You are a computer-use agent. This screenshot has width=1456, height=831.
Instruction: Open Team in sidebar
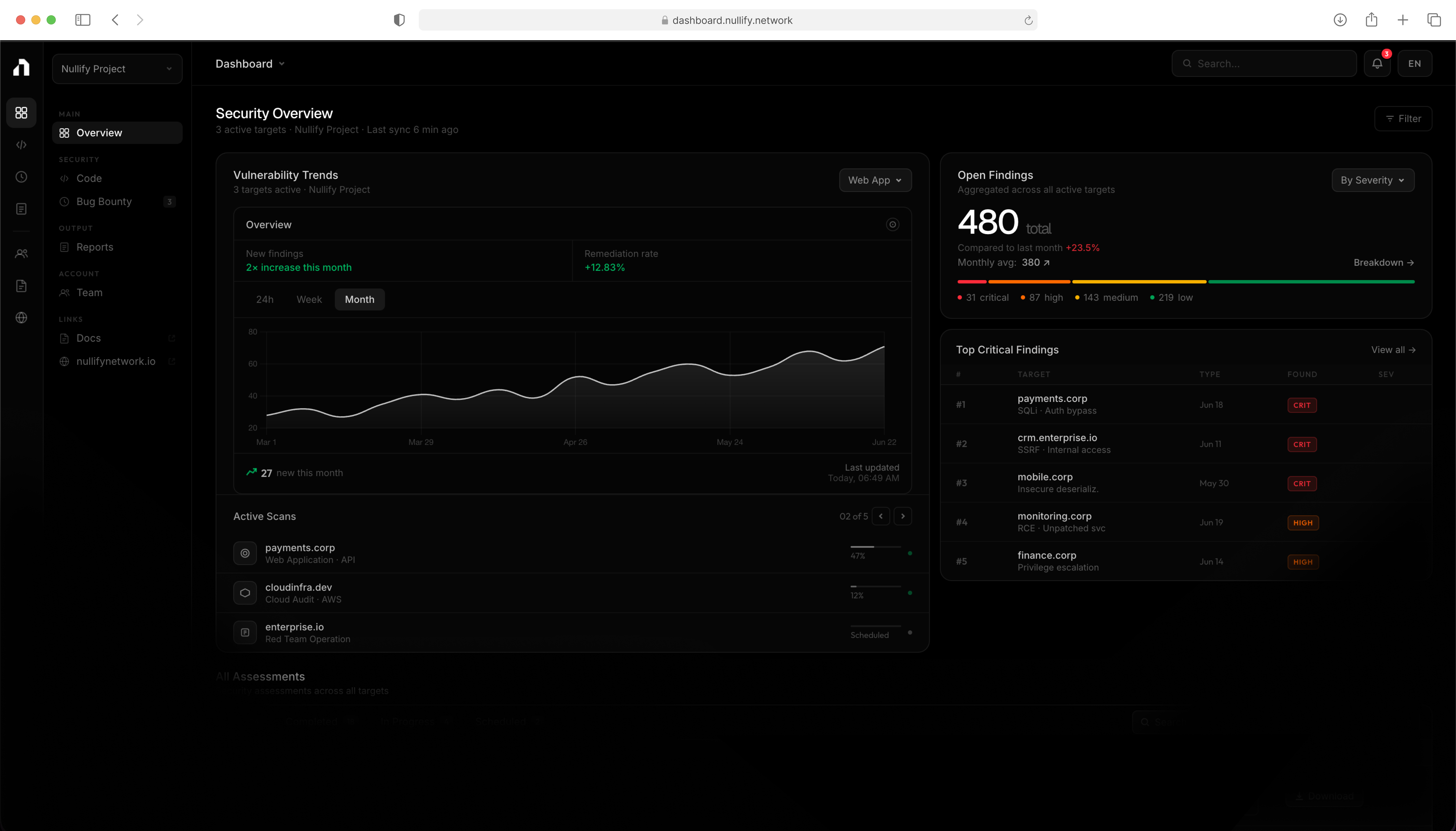pyautogui.click(x=117, y=292)
